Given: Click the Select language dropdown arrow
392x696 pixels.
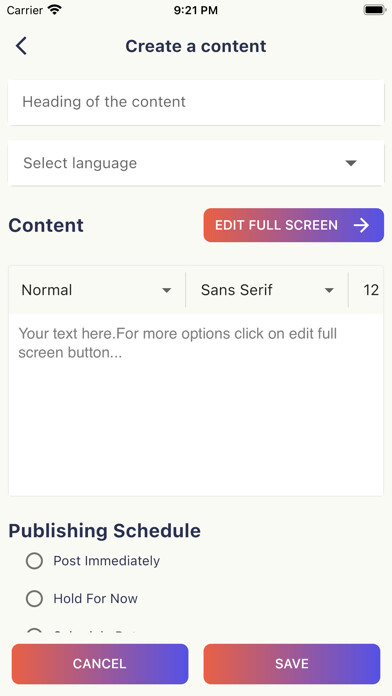Looking at the screenshot, I should (x=351, y=163).
